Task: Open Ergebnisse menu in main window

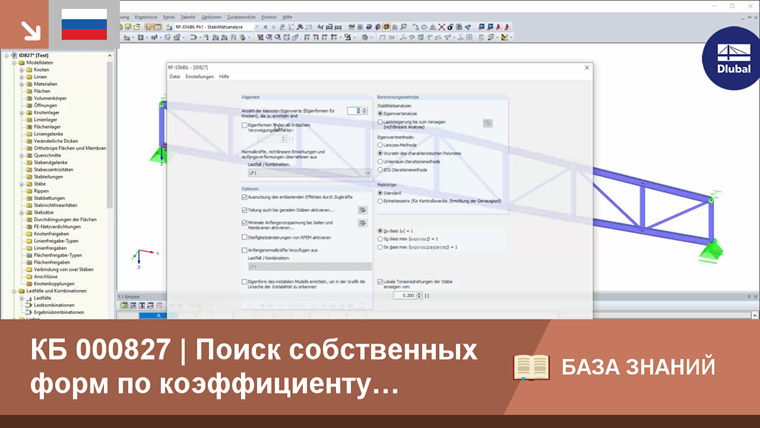Action: (x=146, y=17)
